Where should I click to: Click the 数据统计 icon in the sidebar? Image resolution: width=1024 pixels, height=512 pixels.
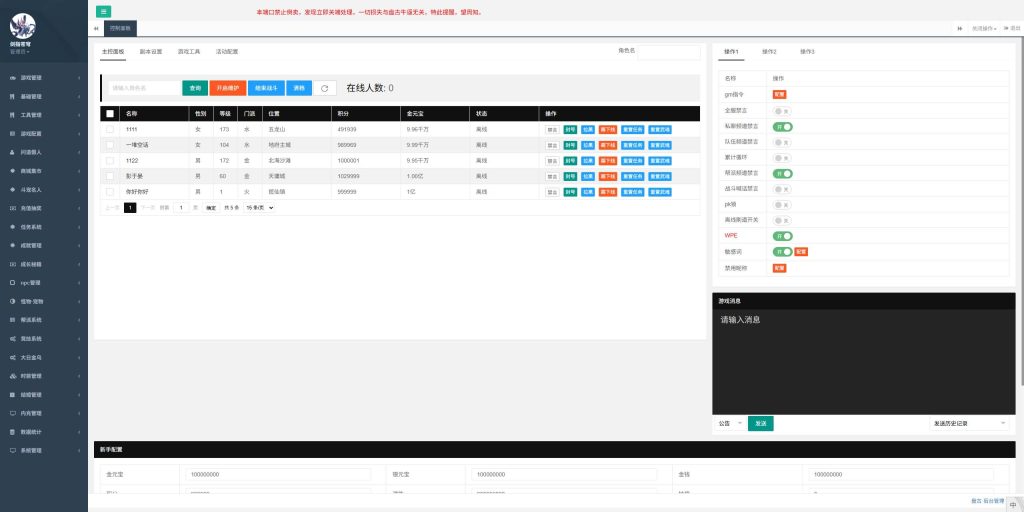[x=12, y=432]
